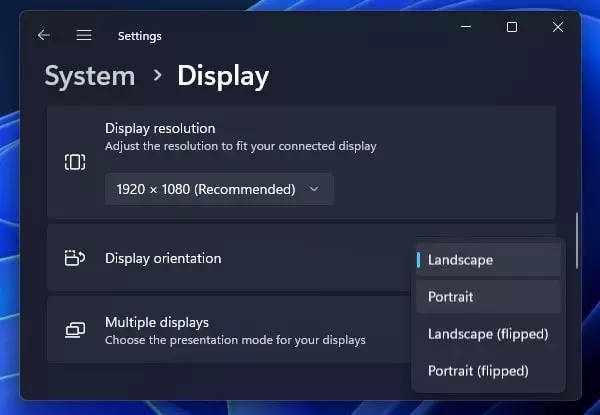Click the Display resolution heading

click(160, 129)
